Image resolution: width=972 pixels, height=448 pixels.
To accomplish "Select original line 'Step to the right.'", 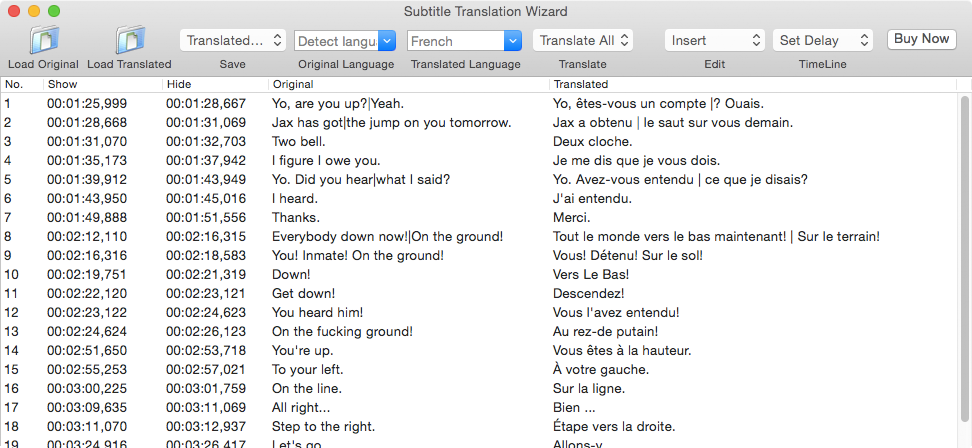I will point(323,427).
